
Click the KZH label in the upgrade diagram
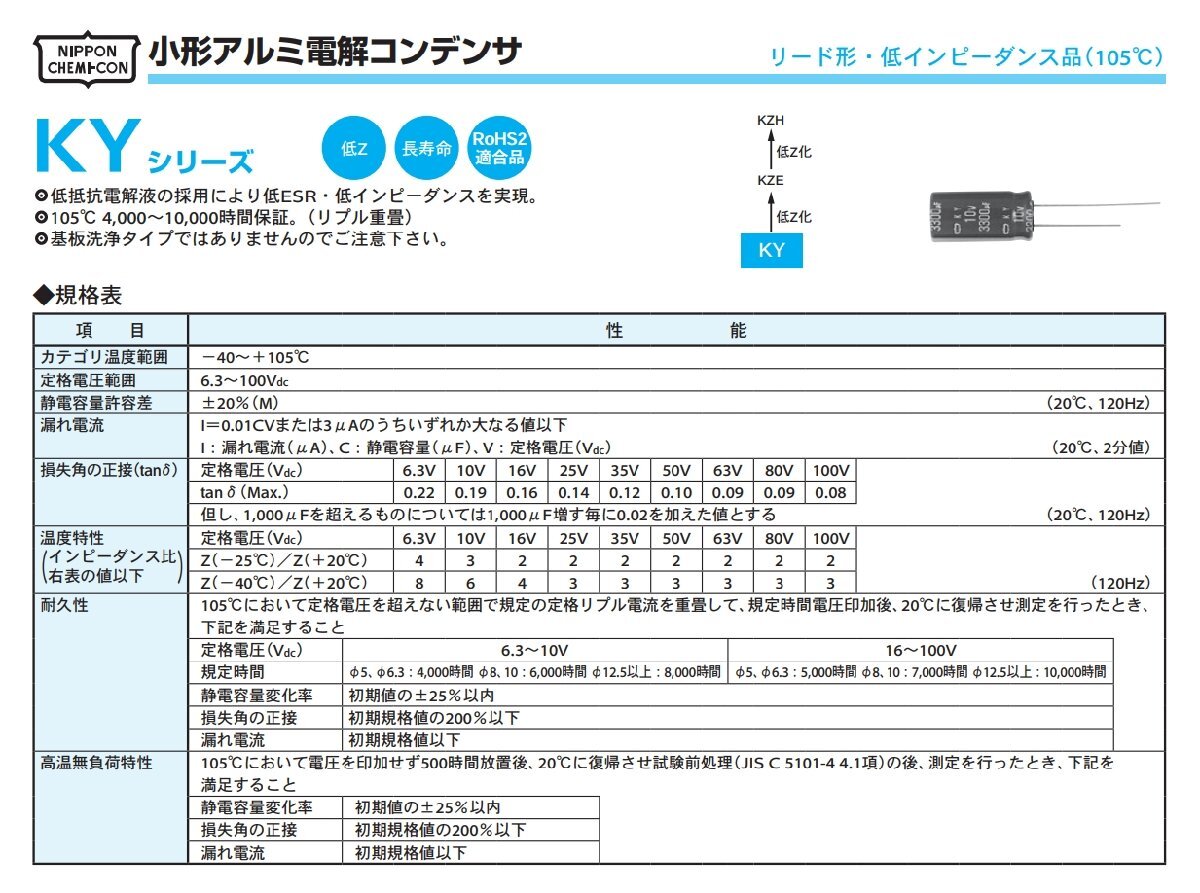769,118
